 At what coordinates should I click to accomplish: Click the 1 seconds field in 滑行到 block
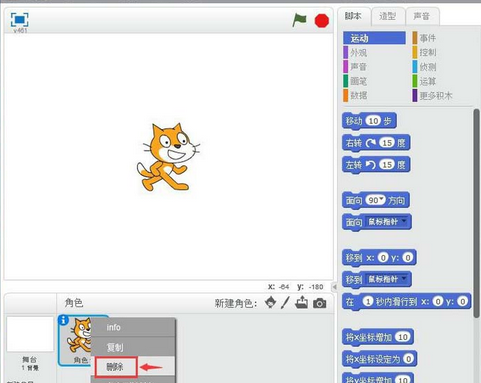368,301
